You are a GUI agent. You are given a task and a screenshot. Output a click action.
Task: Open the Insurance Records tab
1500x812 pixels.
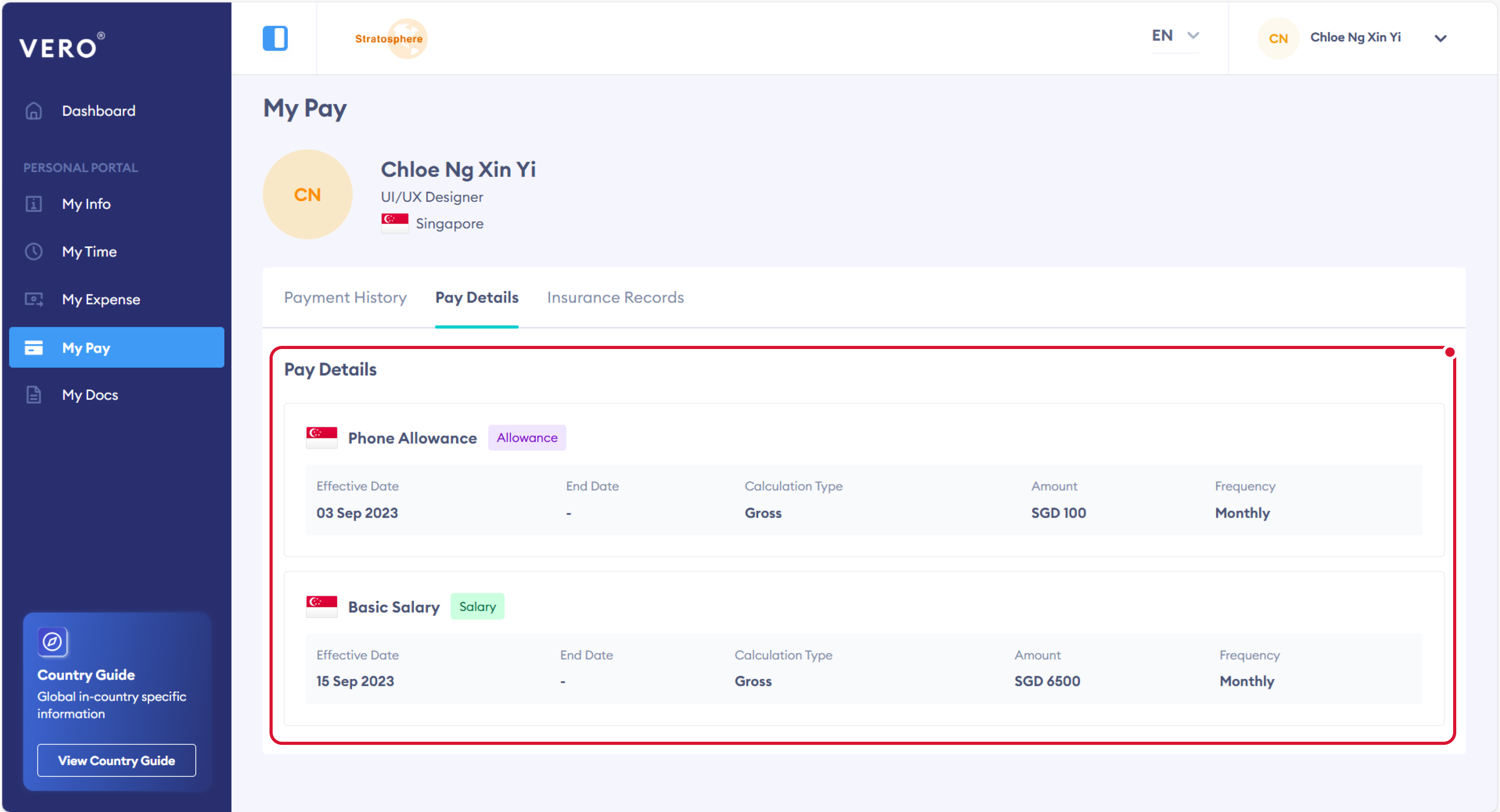coord(615,297)
